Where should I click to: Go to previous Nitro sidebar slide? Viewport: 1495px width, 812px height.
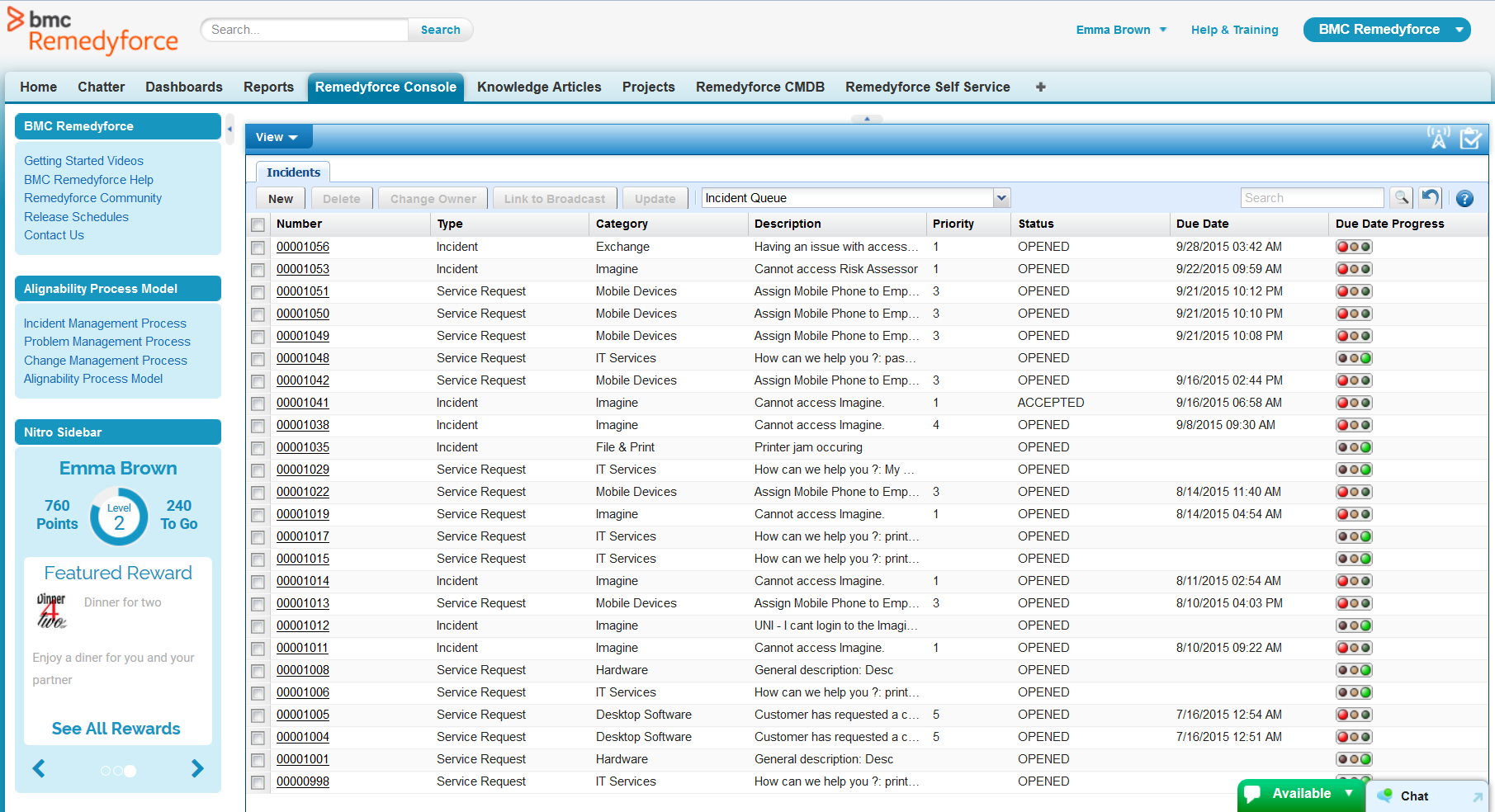coord(39,769)
